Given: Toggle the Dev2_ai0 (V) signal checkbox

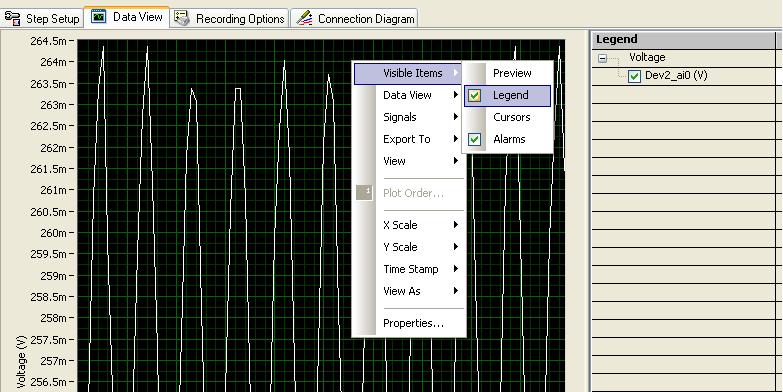Looking at the screenshot, I should (x=634, y=76).
